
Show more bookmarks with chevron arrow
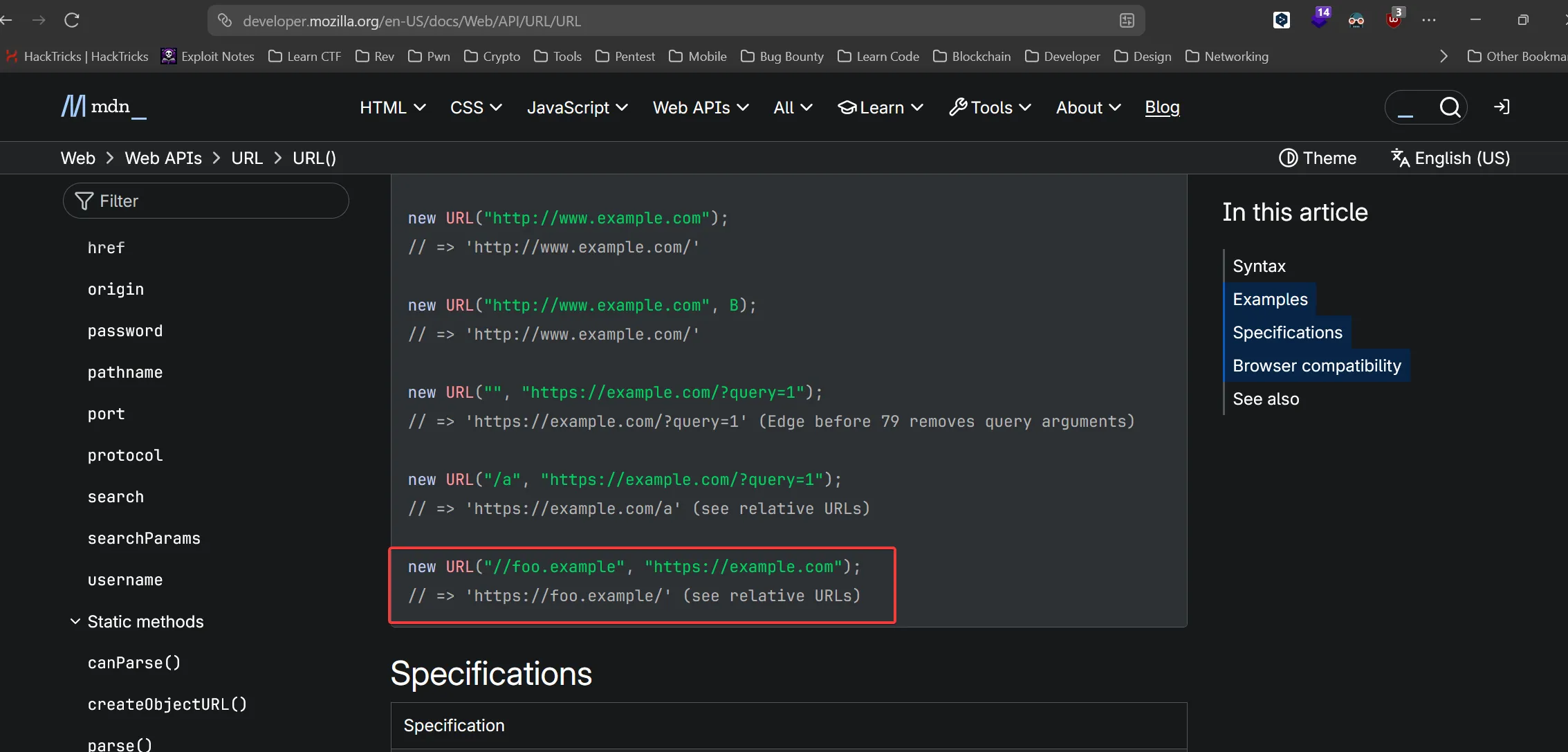[1444, 56]
